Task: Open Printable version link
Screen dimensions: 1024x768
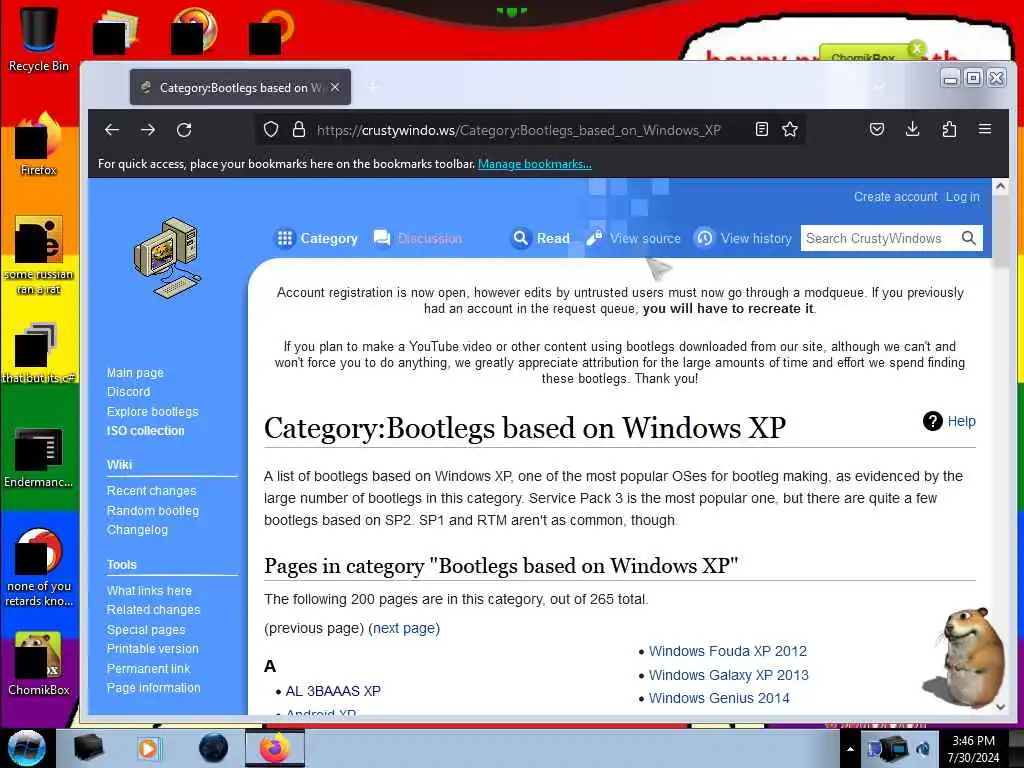Action: pyautogui.click(x=153, y=648)
